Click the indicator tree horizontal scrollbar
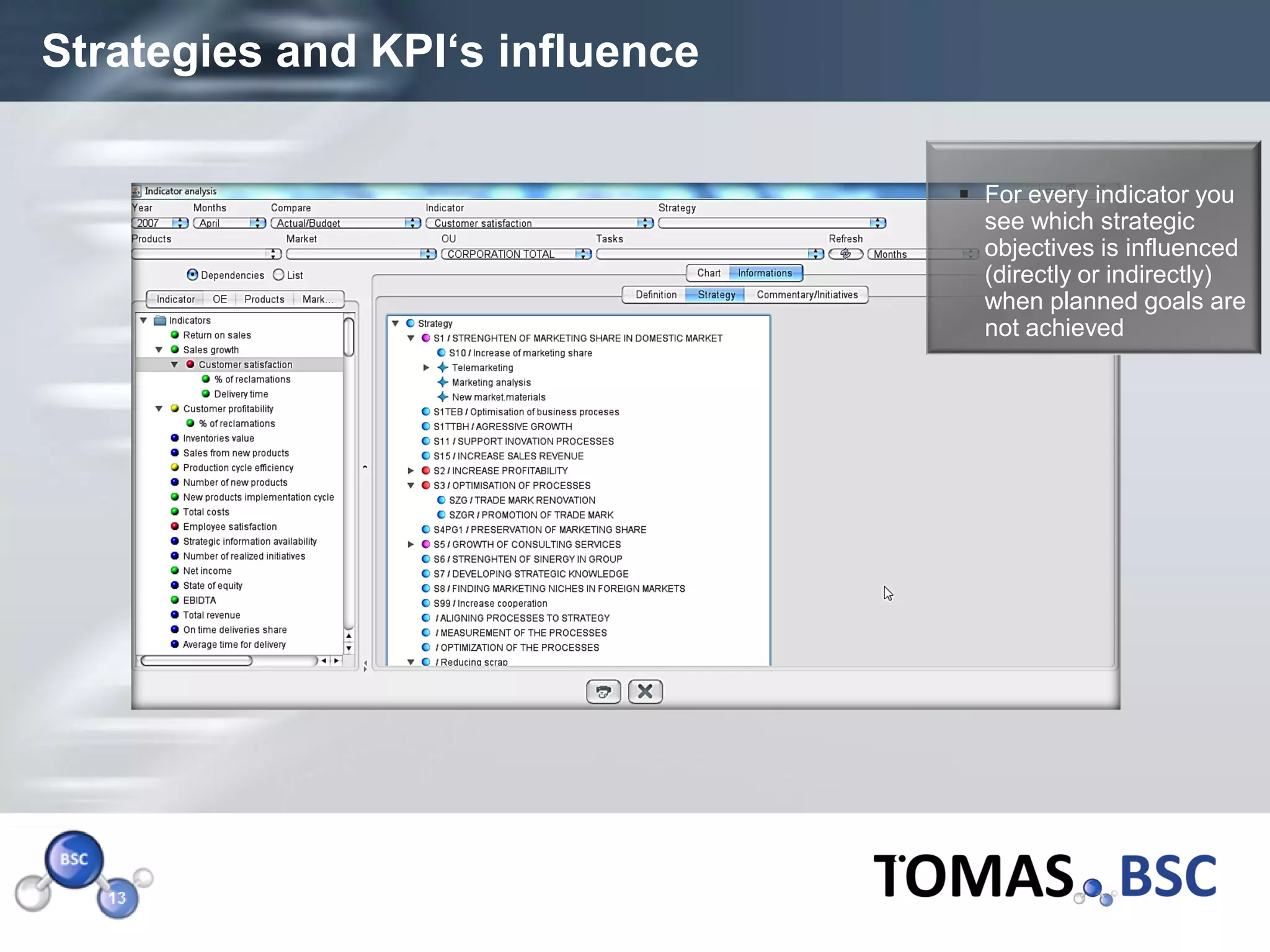The image size is (1270, 952). 197,661
